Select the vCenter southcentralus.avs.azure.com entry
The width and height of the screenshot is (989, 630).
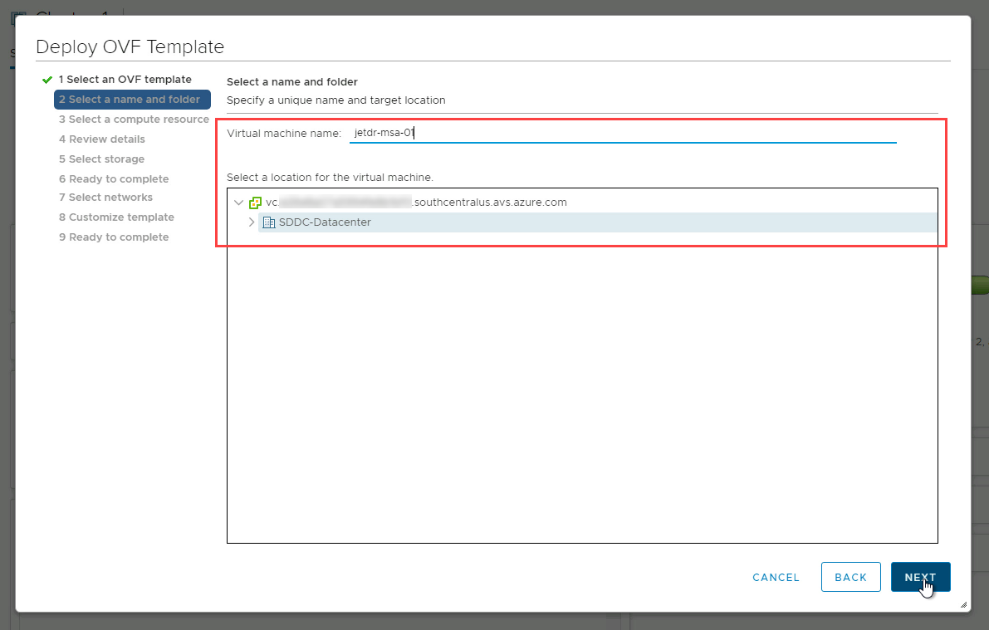coord(416,202)
